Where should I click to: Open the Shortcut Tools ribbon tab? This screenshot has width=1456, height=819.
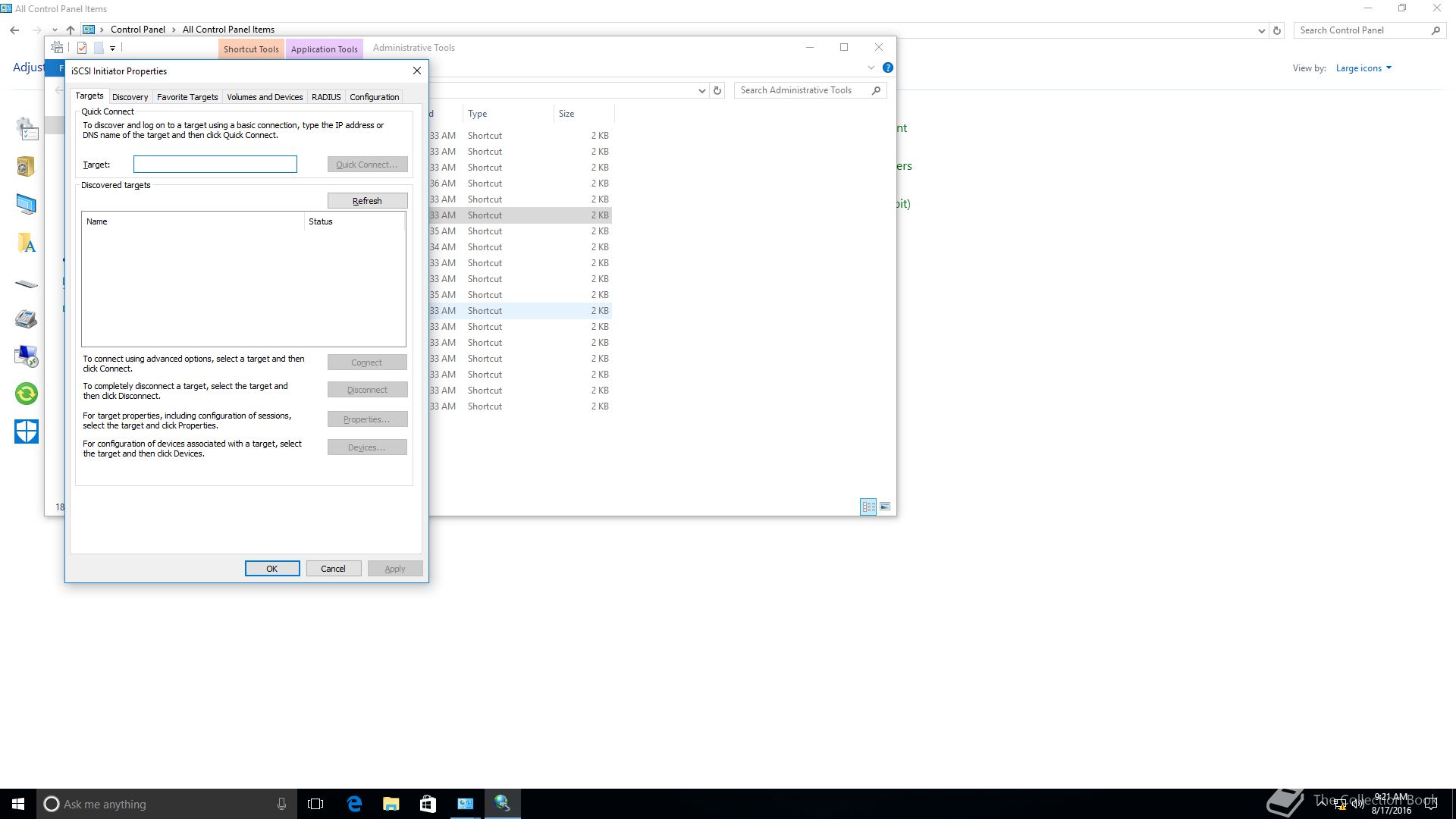tap(251, 49)
